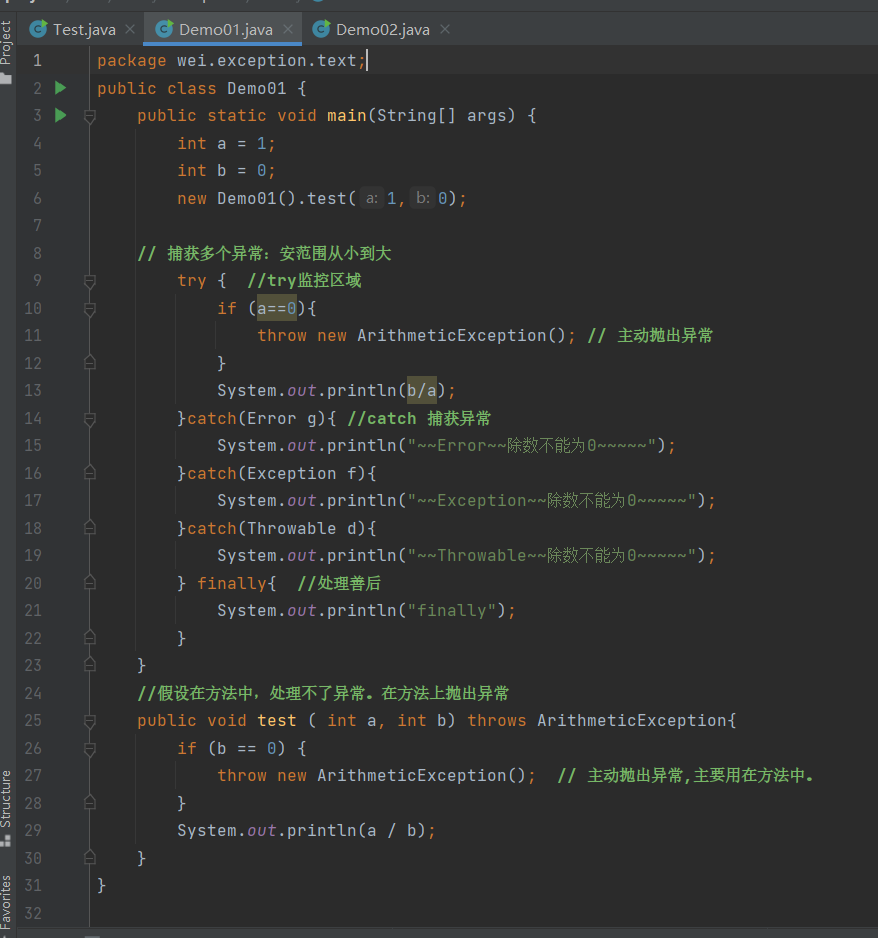
Task: Open the Structure tool window
Action: 6,798
